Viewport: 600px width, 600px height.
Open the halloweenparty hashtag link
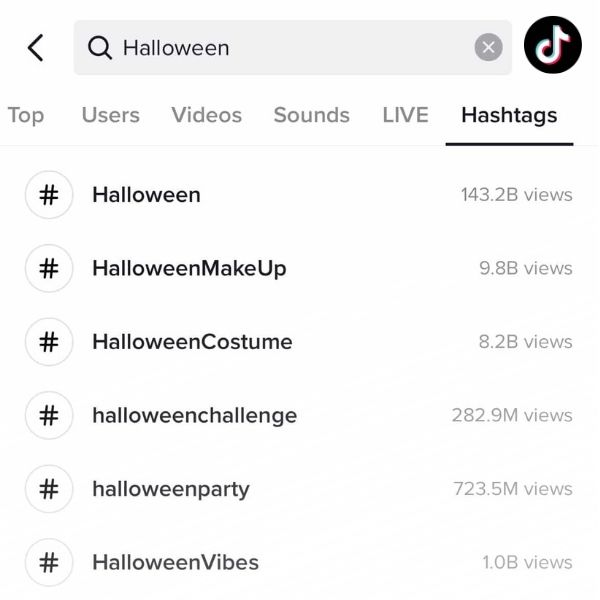click(x=299, y=489)
